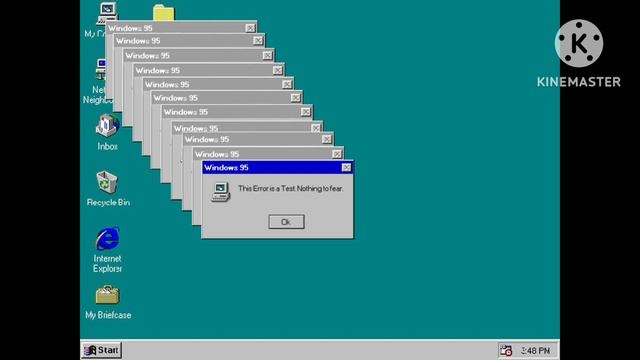Launch Internet Explorer from the desktop
Image resolution: width=640 pixels, height=360 pixels.
point(107,238)
